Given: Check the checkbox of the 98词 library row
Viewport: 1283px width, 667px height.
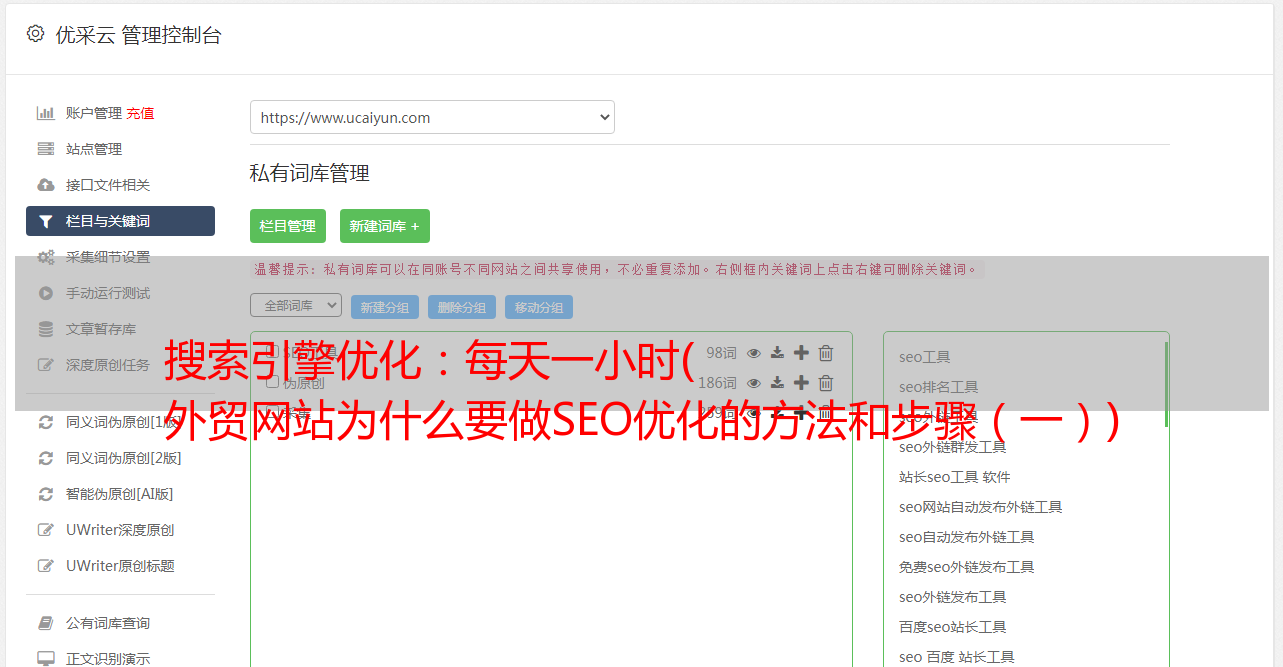Looking at the screenshot, I should pos(272,352).
